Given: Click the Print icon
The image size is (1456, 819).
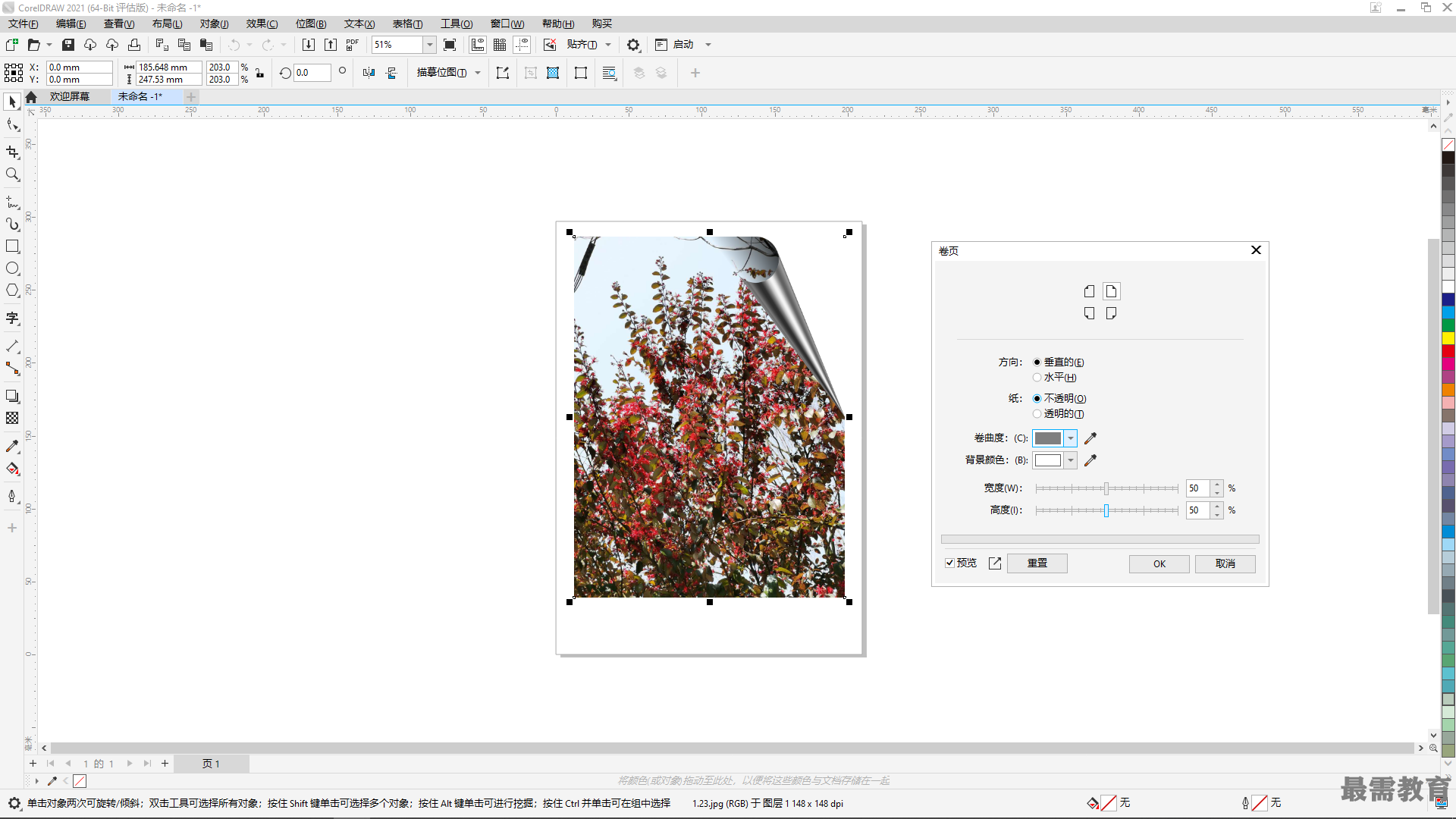Looking at the screenshot, I should point(134,45).
